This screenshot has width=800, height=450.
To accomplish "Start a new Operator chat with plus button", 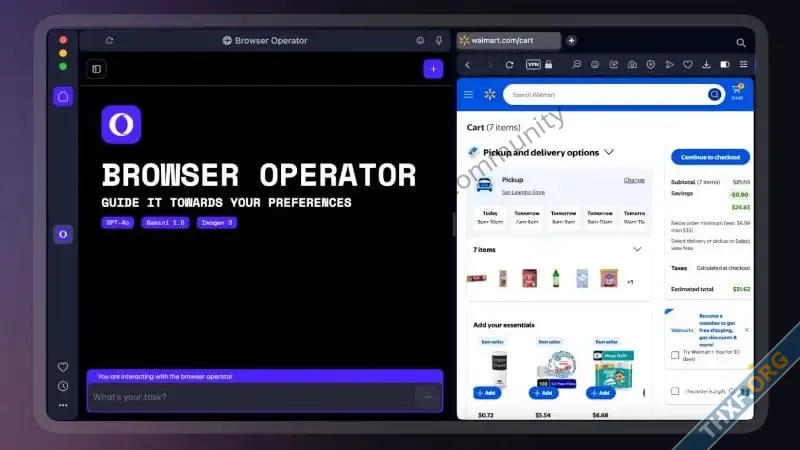I will [433, 69].
